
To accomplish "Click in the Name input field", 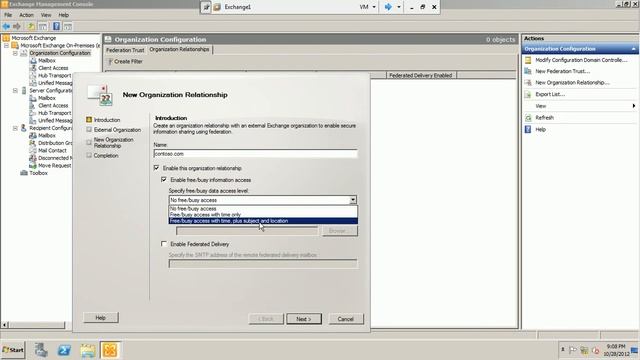I will 256,154.
